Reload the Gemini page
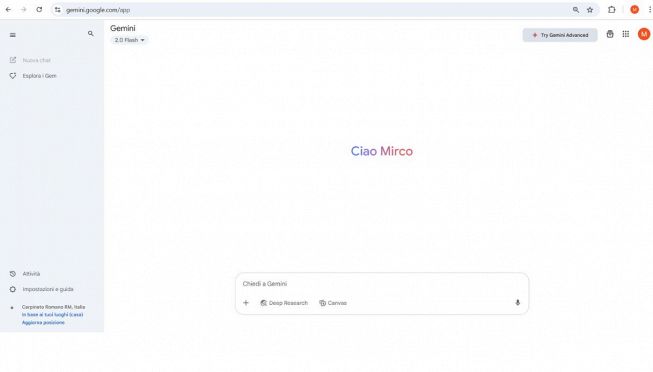The height and width of the screenshot is (372, 653). 39,10
